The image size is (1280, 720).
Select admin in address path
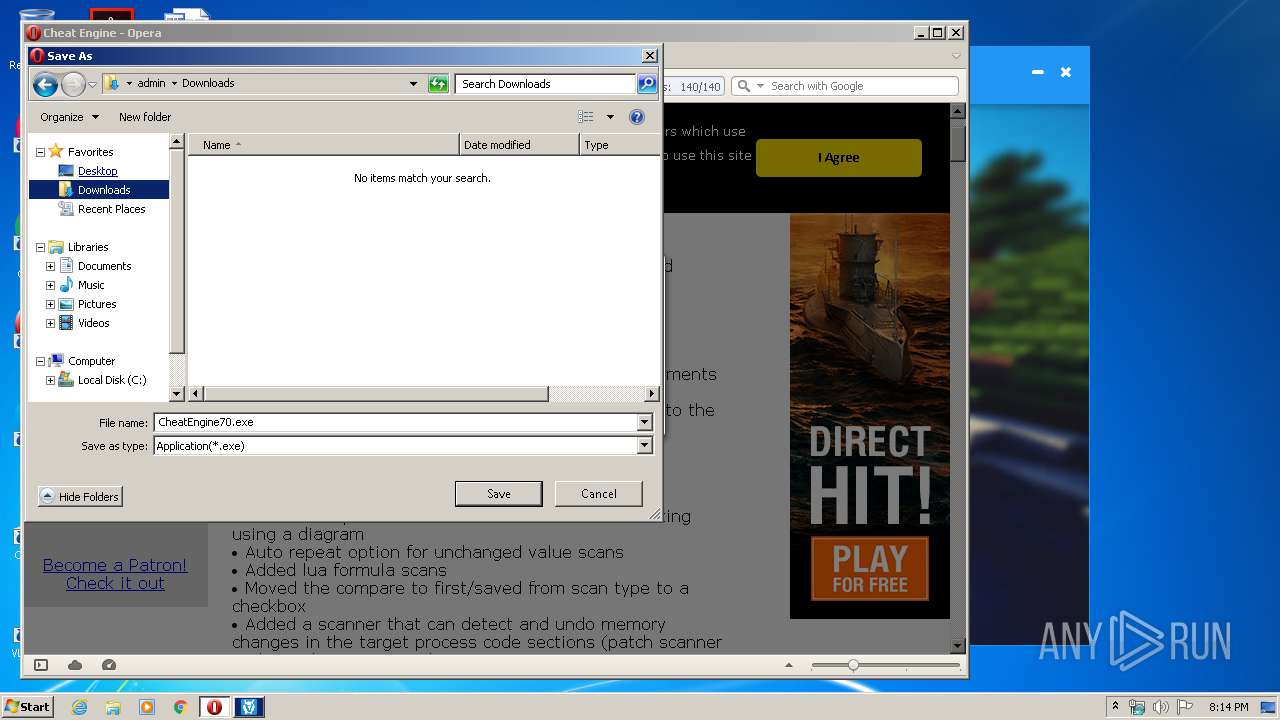[x=151, y=84]
